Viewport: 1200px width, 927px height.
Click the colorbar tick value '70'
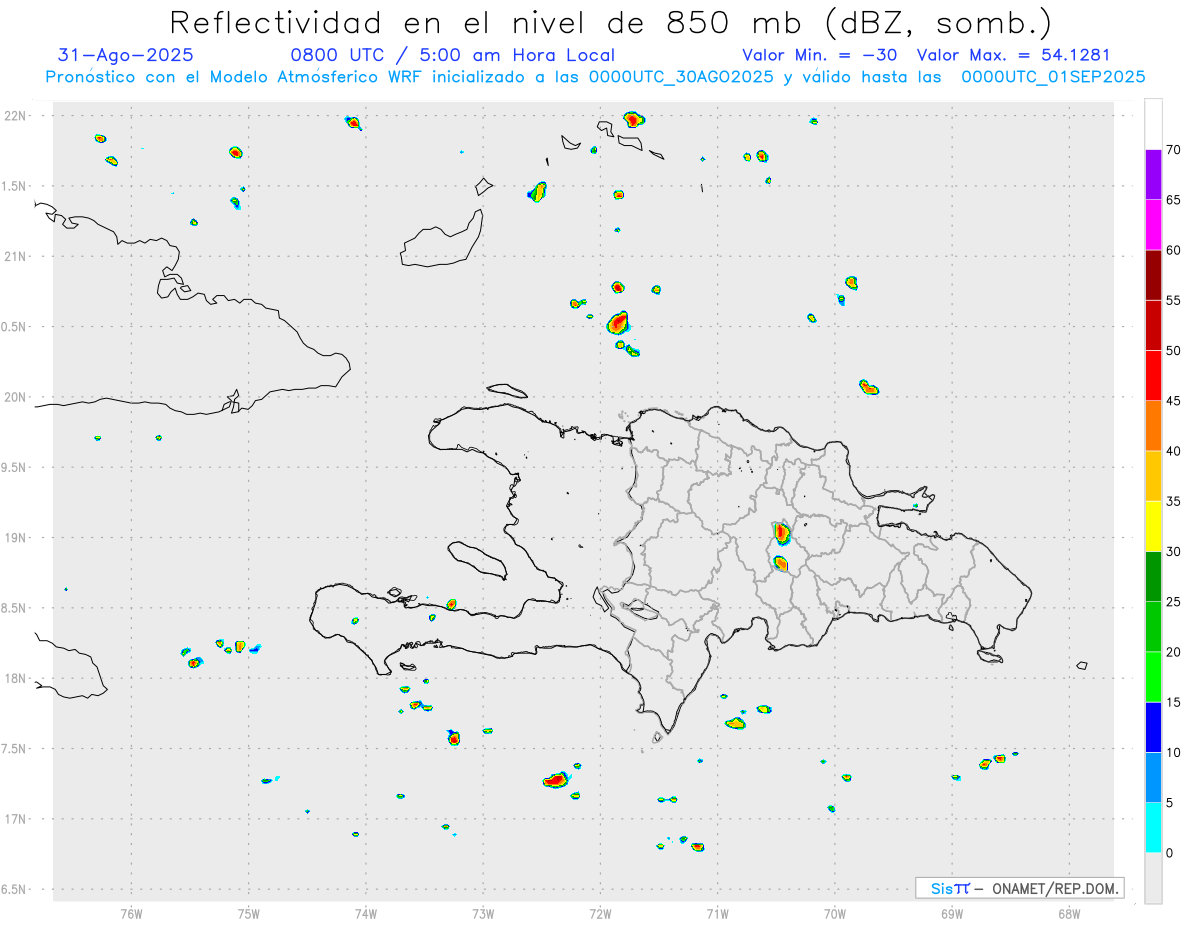(x=1174, y=150)
